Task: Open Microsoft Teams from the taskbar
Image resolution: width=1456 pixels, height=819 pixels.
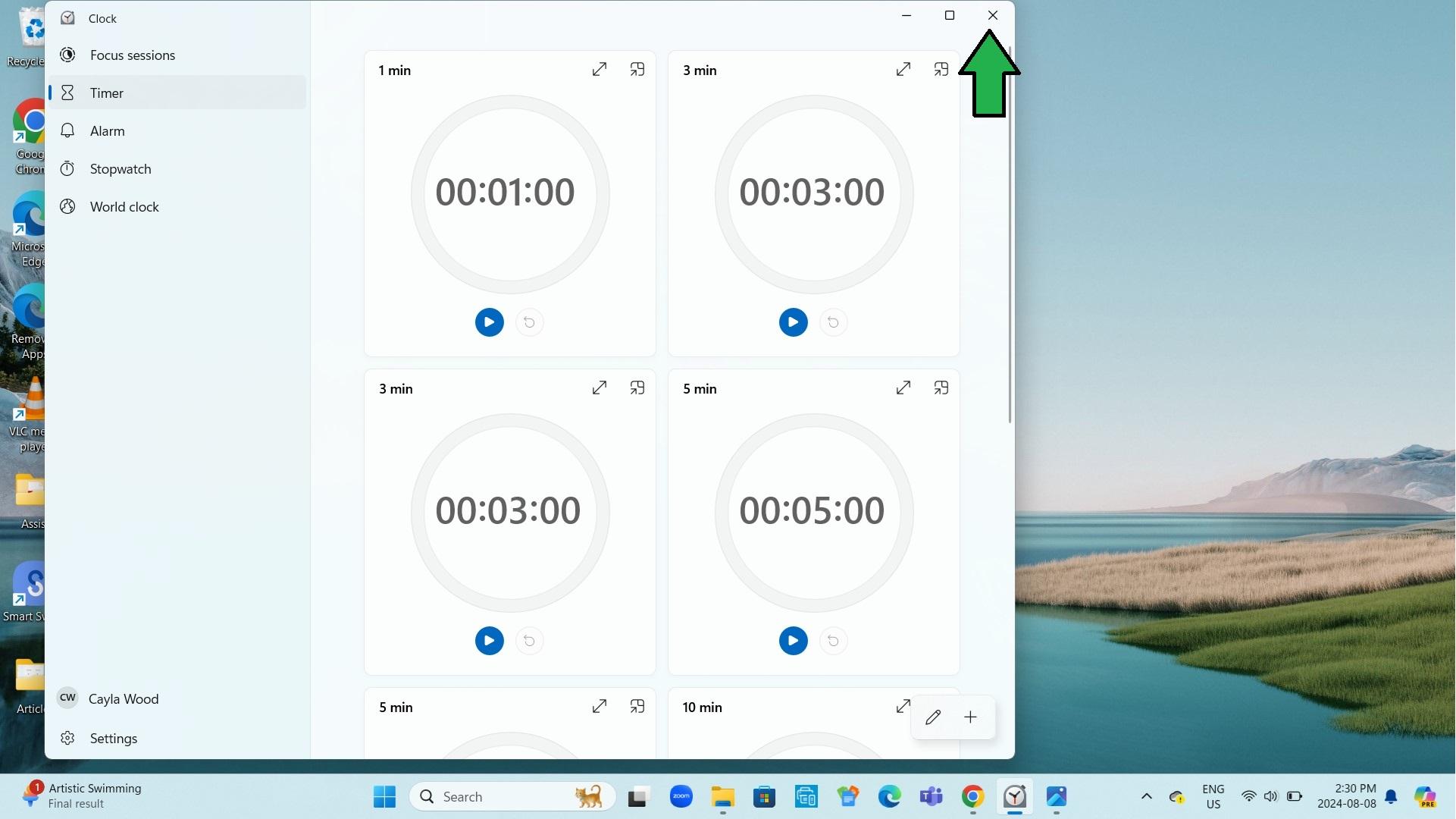Action: pos(931,797)
